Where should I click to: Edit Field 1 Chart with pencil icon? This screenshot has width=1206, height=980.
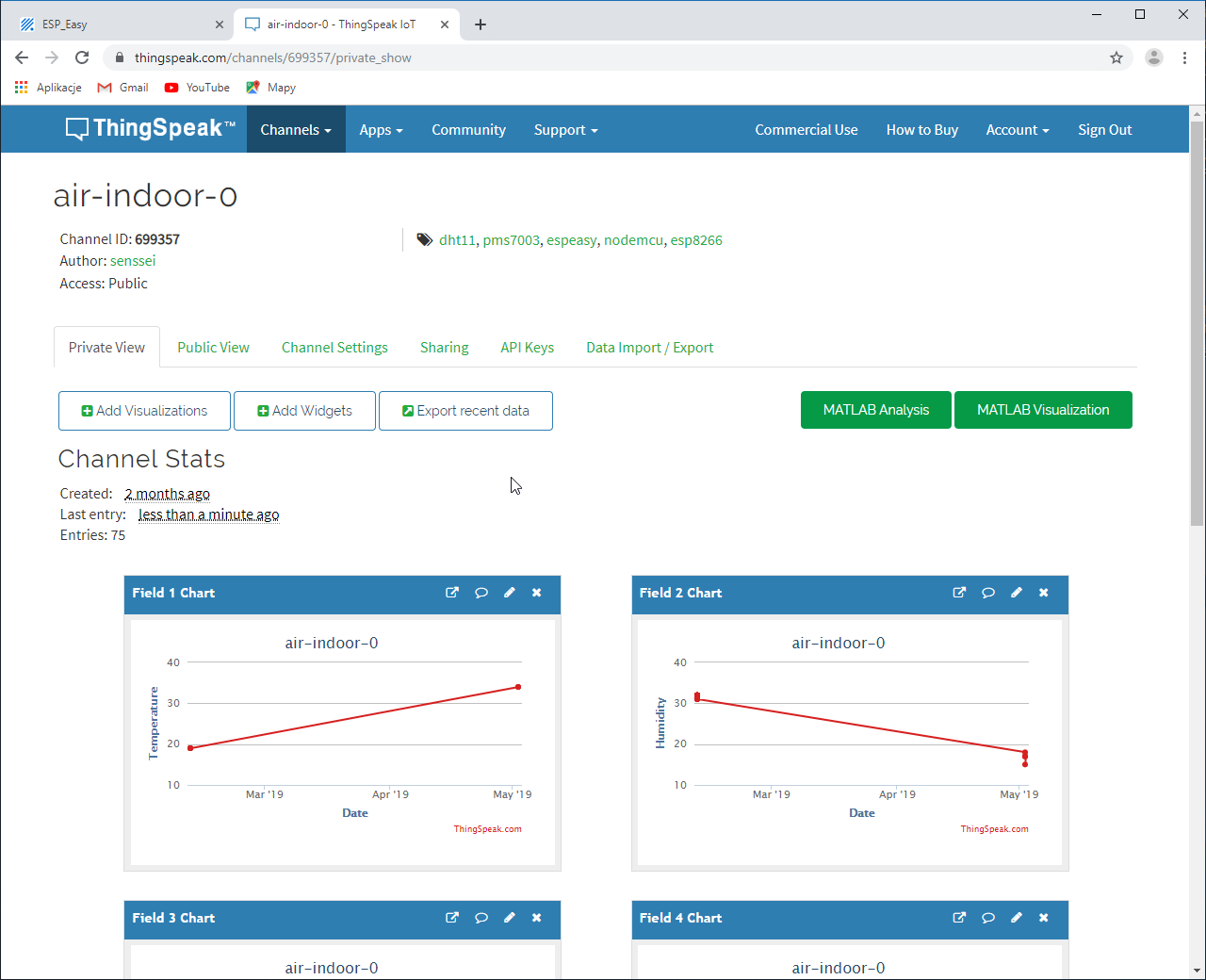pos(510,593)
